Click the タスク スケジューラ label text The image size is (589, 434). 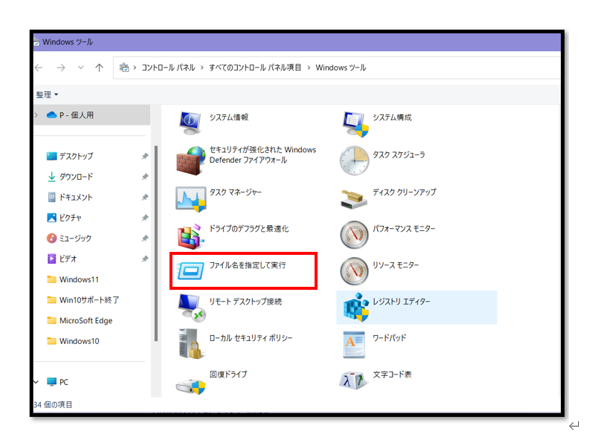point(399,154)
